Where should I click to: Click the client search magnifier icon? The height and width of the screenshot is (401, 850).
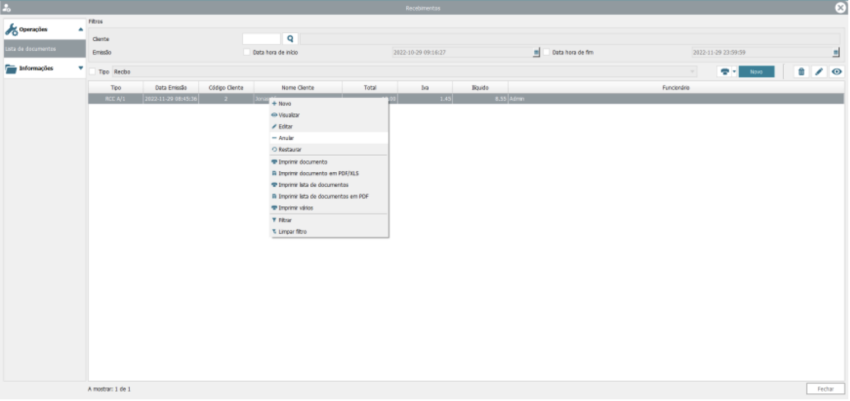pos(291,38)
